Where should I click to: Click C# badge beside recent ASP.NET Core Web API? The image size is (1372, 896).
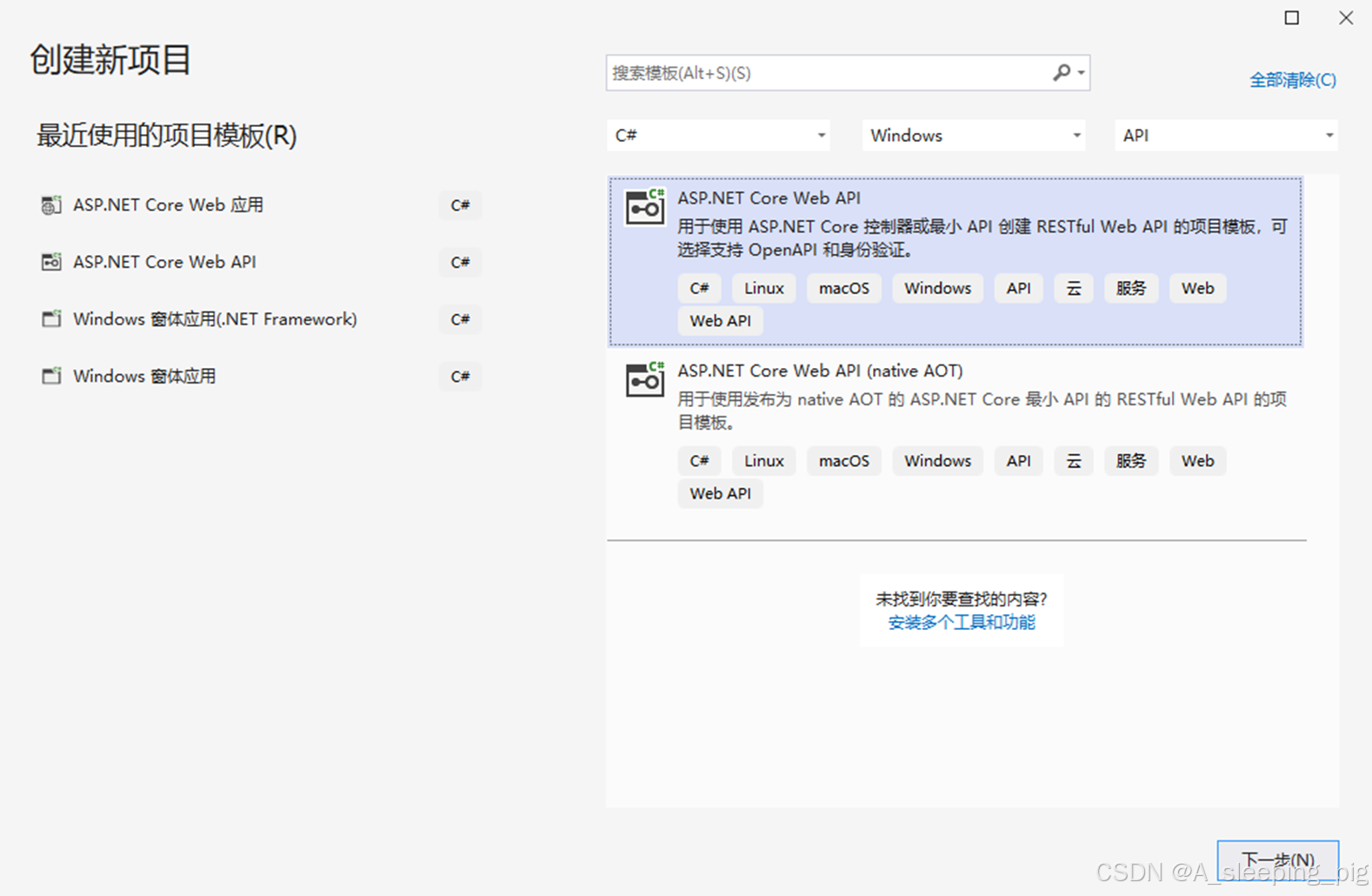point(461,262)
